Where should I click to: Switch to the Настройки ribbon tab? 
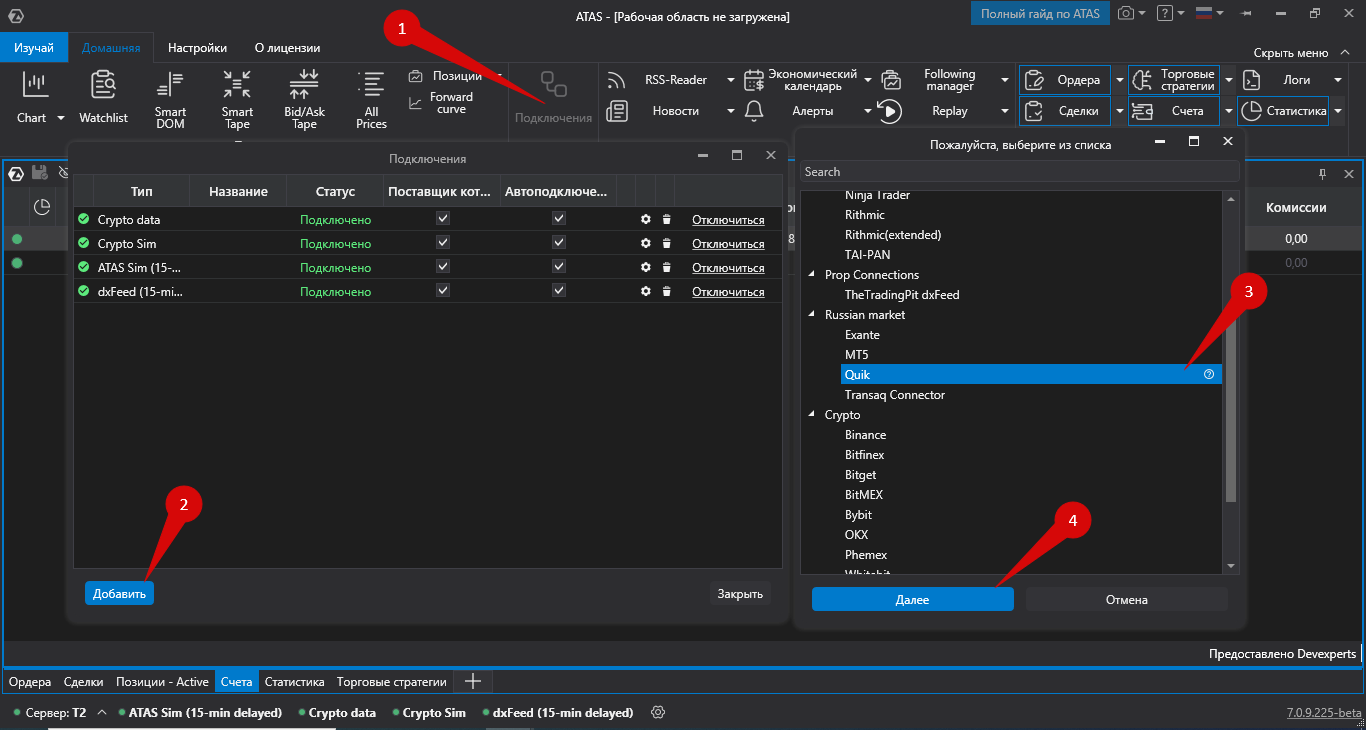click(x=197, y=47)
